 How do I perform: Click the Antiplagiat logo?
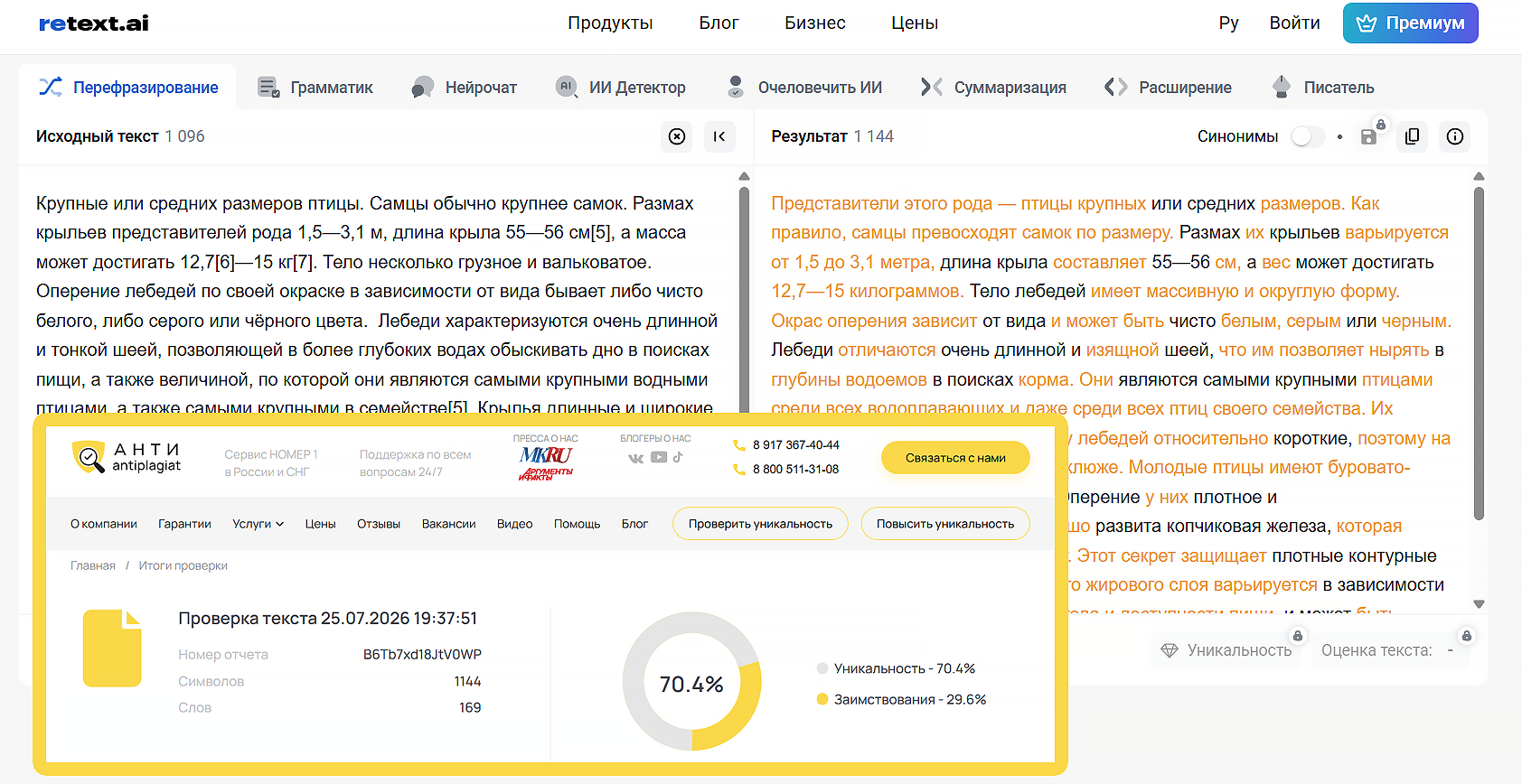tap(127, 457)
